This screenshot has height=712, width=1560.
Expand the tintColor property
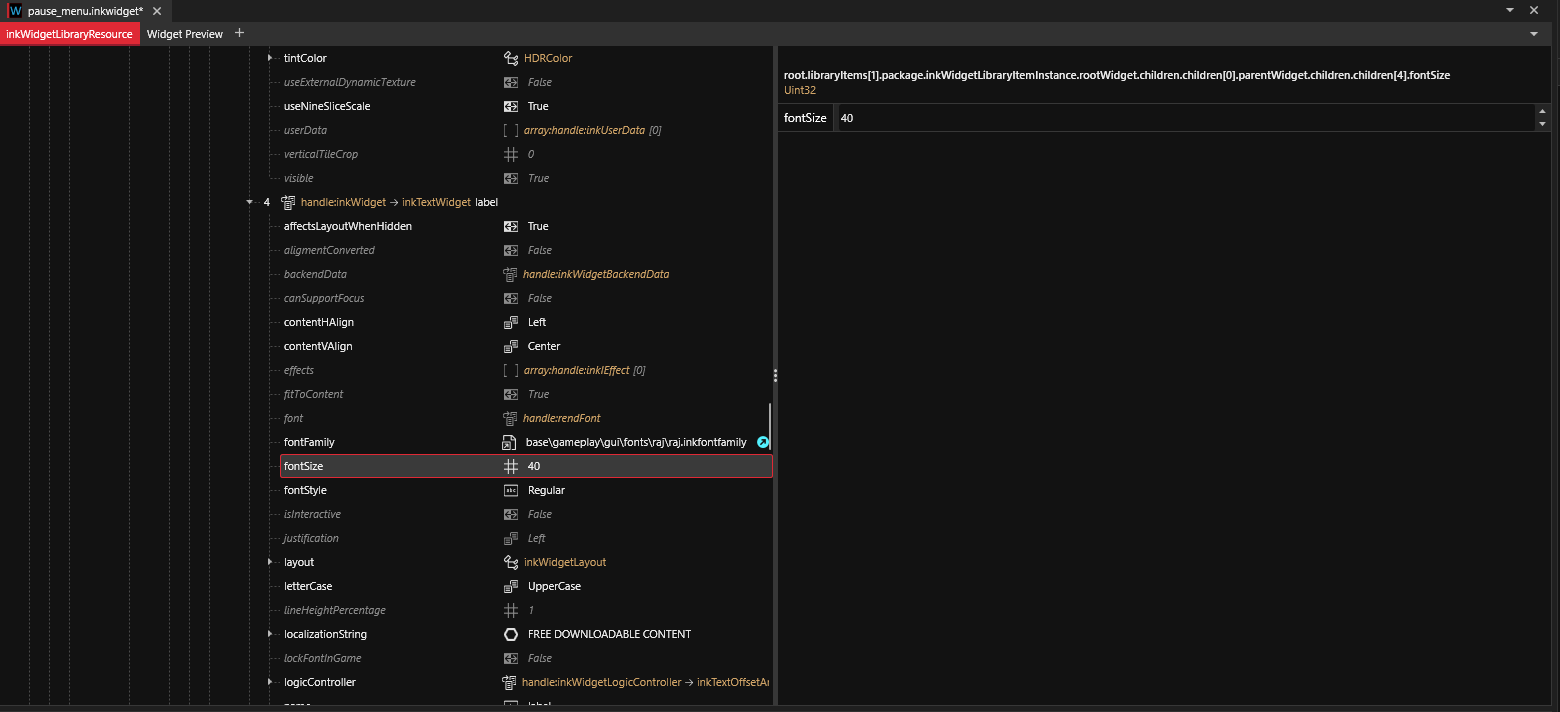[270, 58]
